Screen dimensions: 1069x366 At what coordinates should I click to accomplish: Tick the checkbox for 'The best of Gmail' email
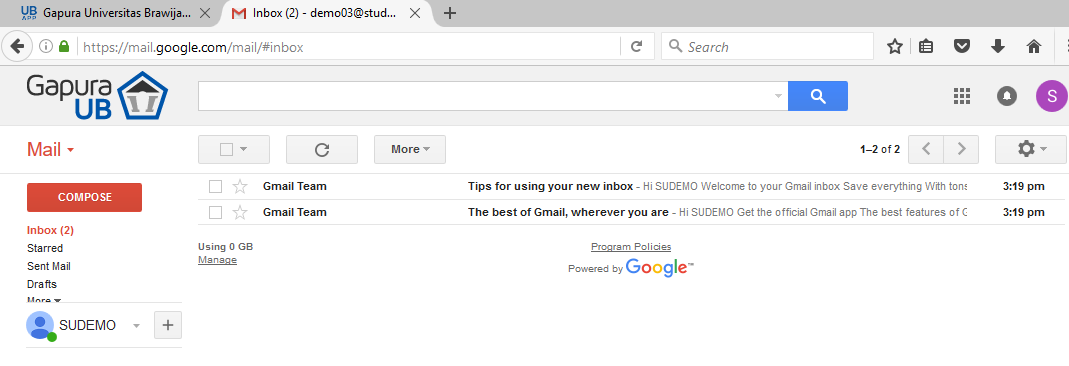[215, 213]
